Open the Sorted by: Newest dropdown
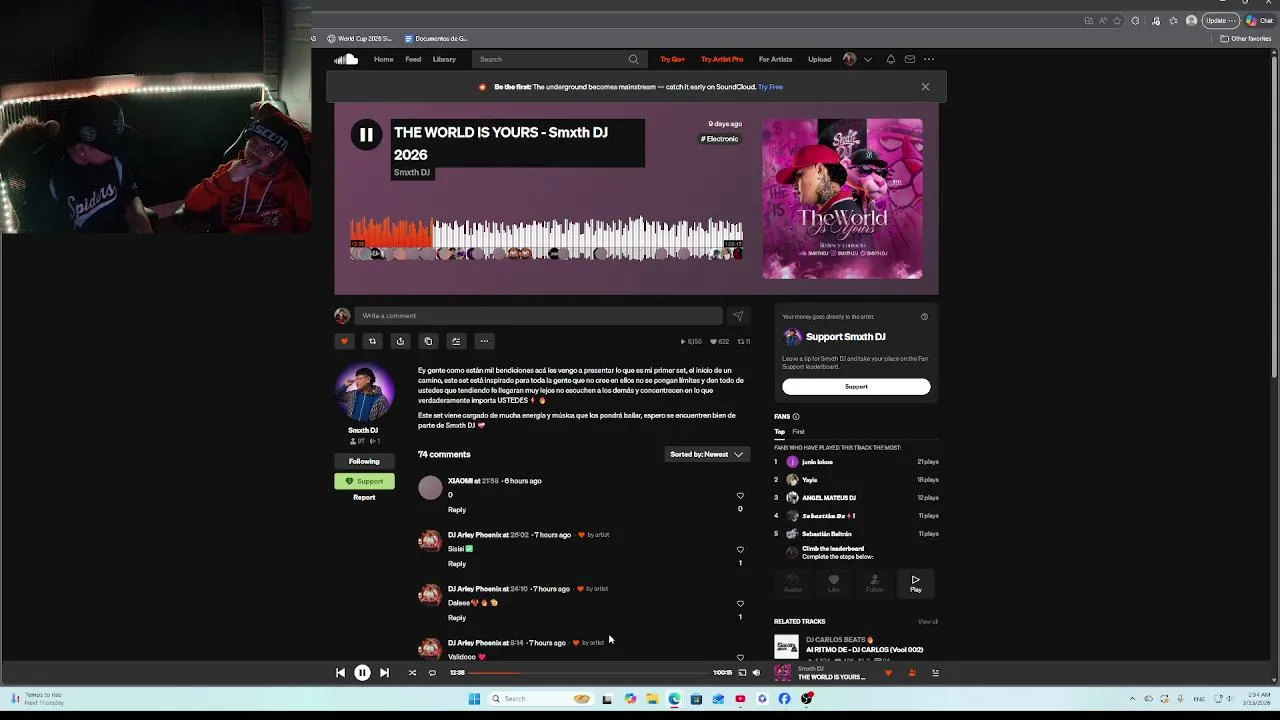1280x720 pixels. 707,454
